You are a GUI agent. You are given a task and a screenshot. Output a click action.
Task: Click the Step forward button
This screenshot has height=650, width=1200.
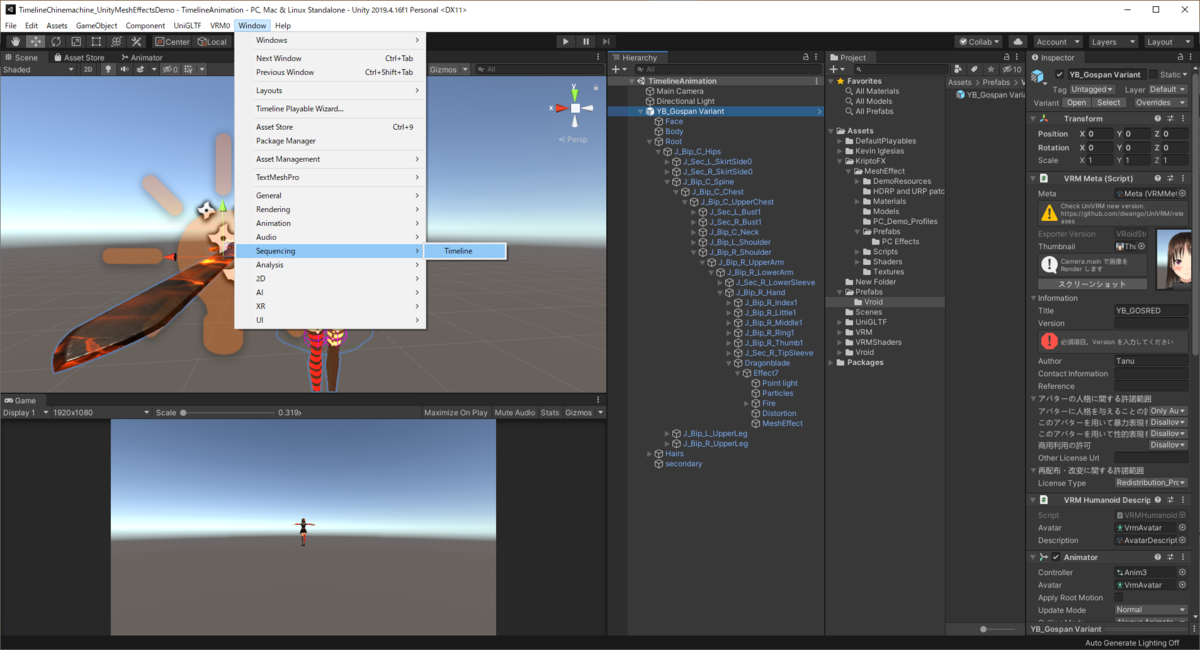click(x=606, y=42)
